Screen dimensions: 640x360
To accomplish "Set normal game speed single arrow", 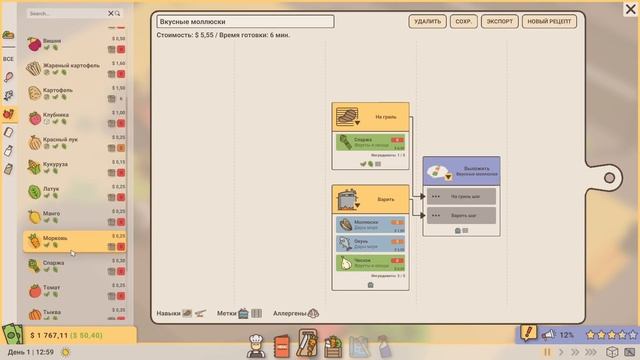I will [561, 352].
